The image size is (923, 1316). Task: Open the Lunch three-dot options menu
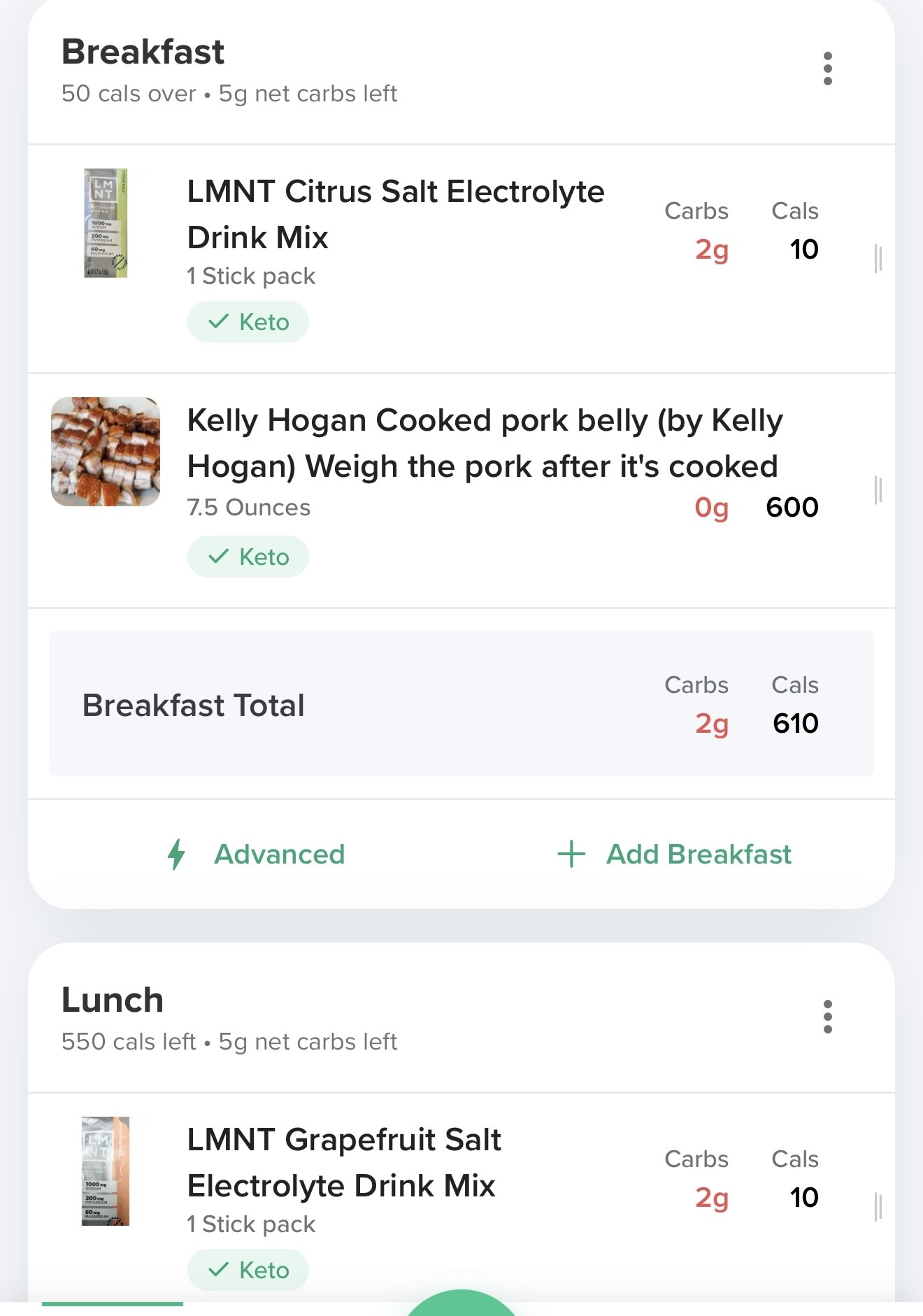pos(828,1017)
